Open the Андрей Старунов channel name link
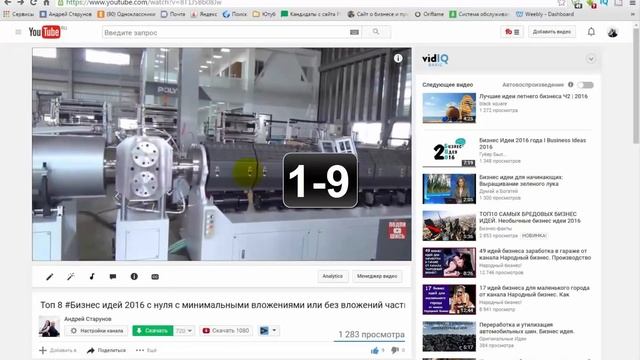Viewport: 640px width, 360px height. coord(88,319)
